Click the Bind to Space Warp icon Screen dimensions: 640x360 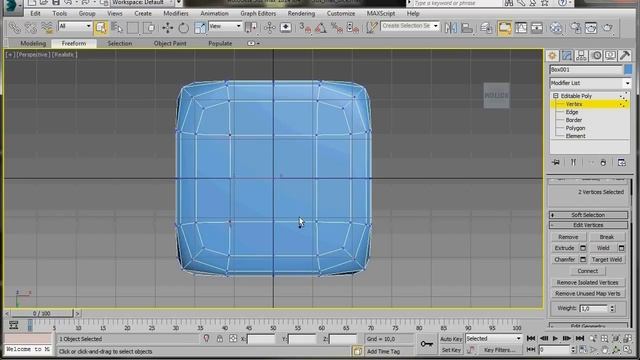[47, 28]
